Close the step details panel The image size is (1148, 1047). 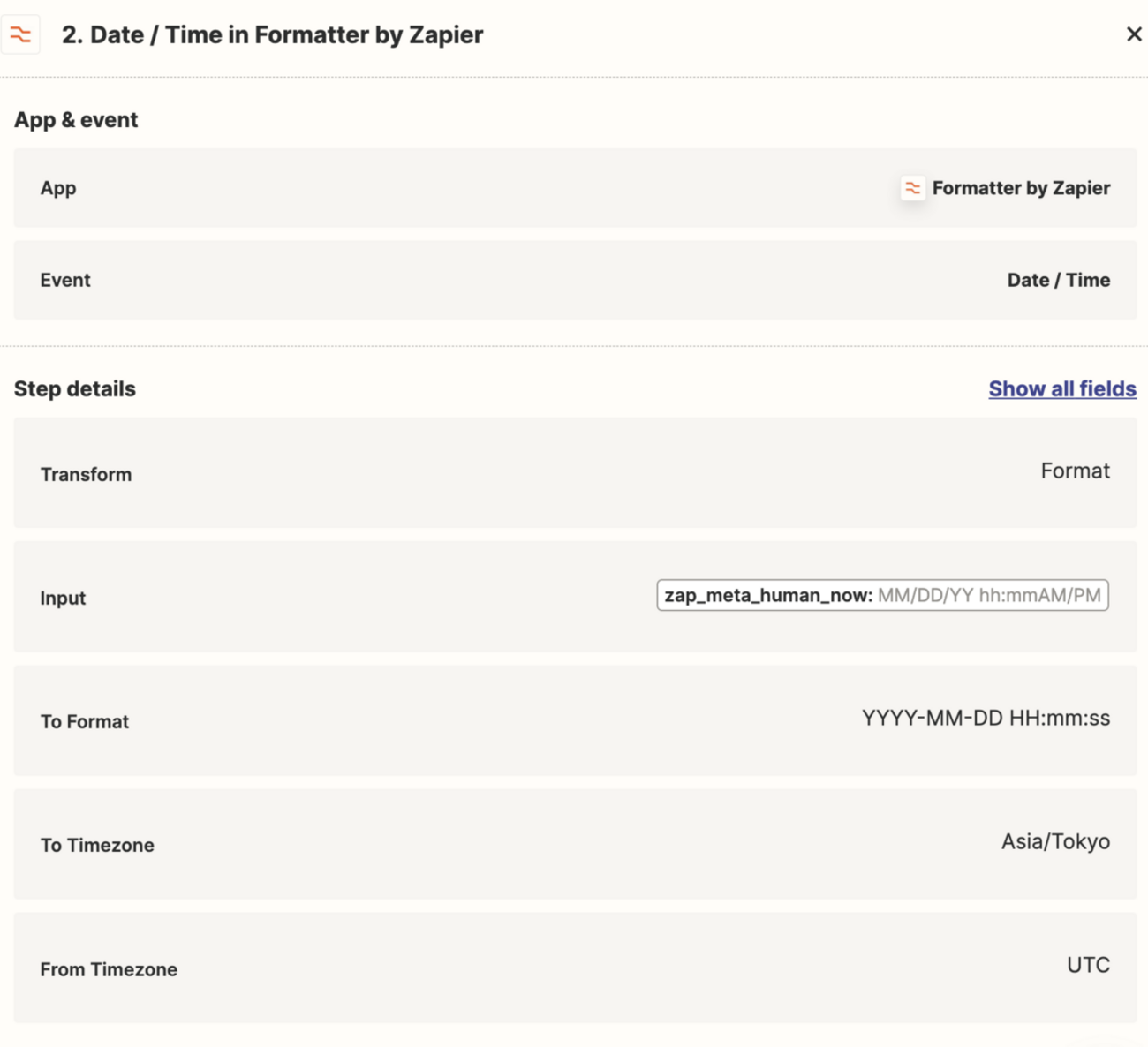coord(1134,34)
